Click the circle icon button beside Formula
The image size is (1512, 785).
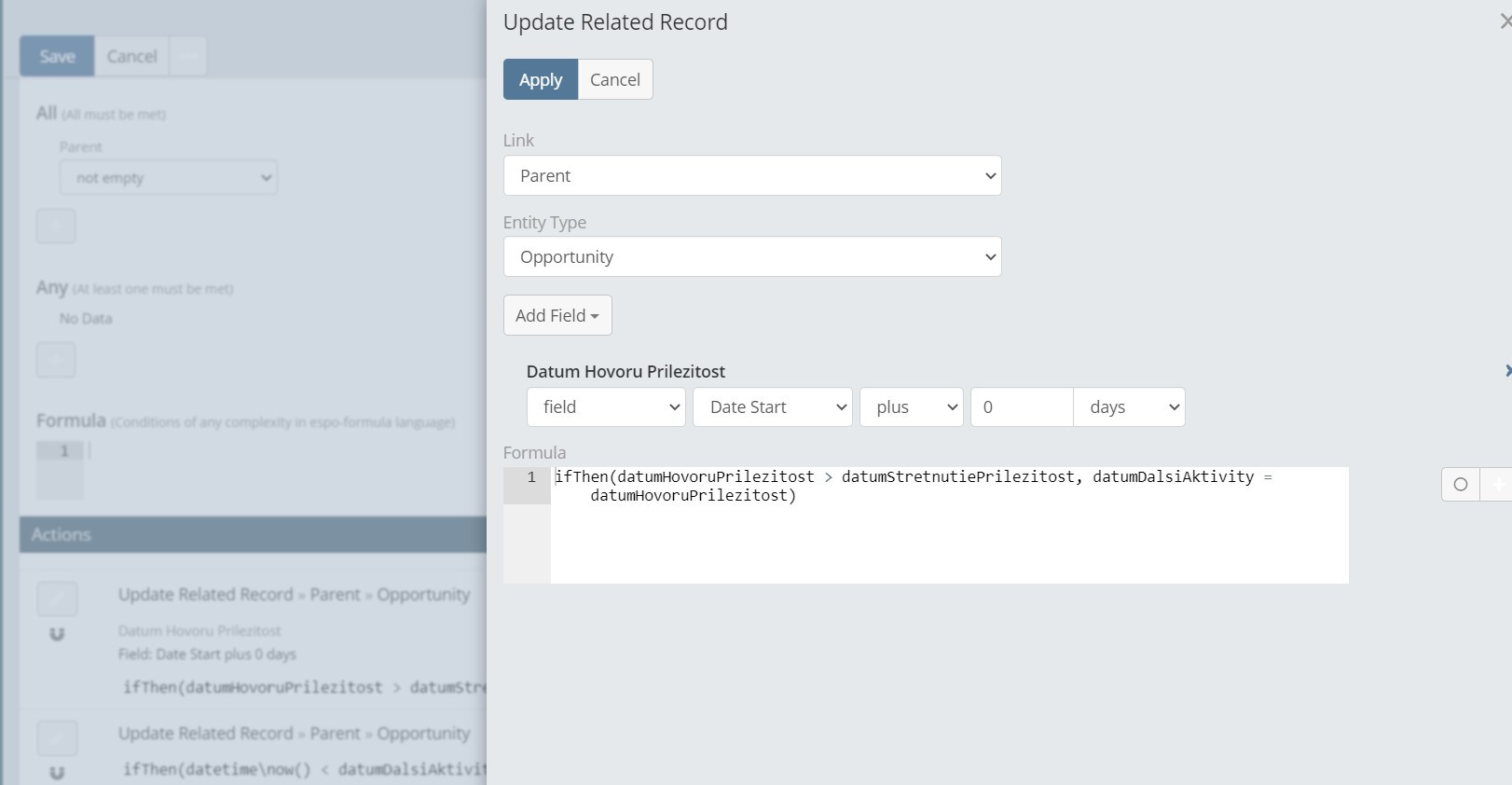[x=1460, y=484]
